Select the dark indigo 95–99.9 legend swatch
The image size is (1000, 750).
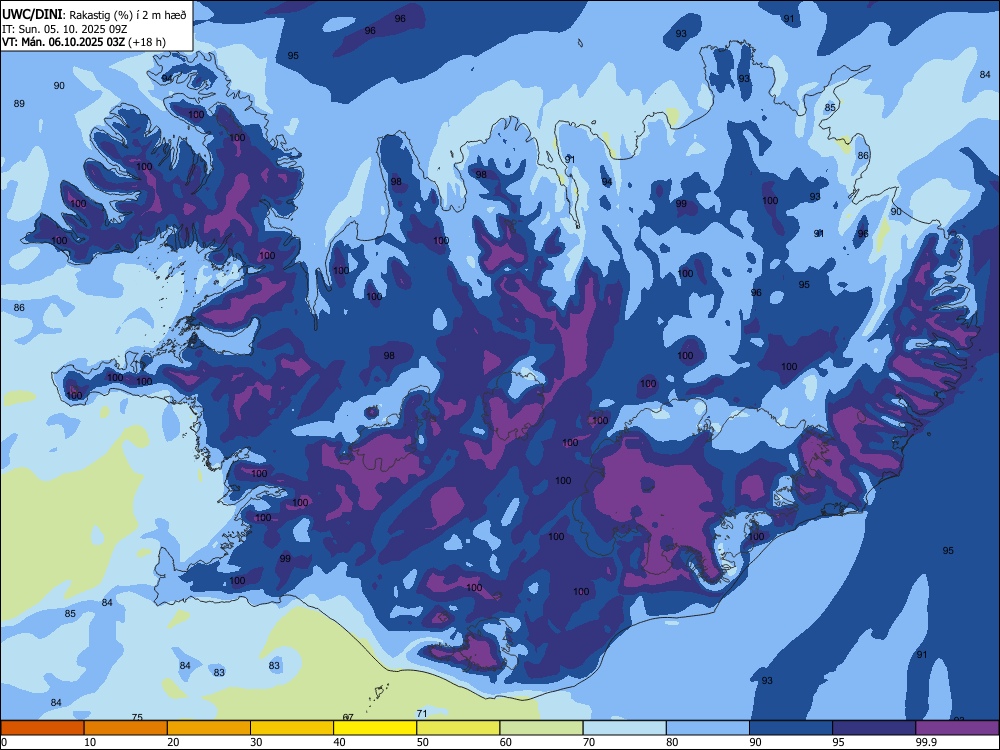pyautogui.click(x=874, y=728)
